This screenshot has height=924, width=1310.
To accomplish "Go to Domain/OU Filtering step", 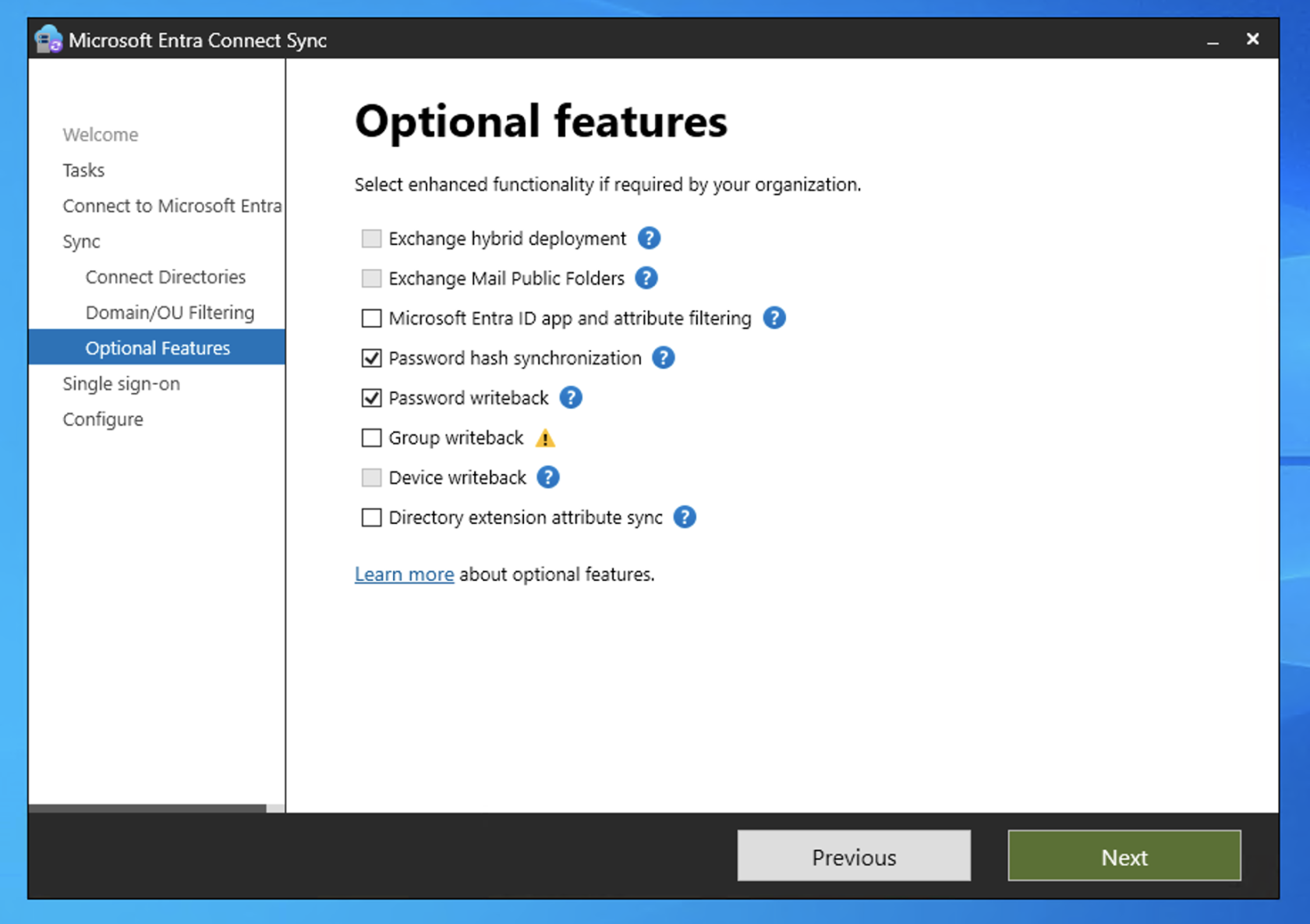I will click(169, 312).
